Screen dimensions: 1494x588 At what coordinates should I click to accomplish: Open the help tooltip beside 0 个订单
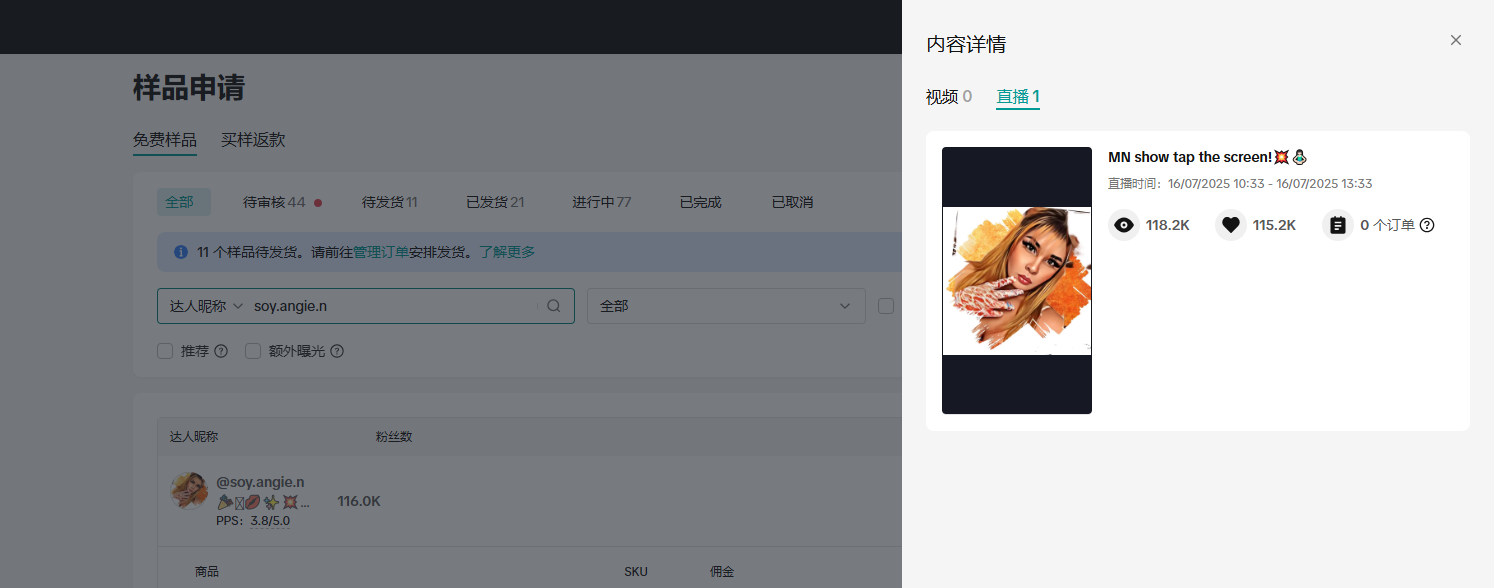point(1427,225)
